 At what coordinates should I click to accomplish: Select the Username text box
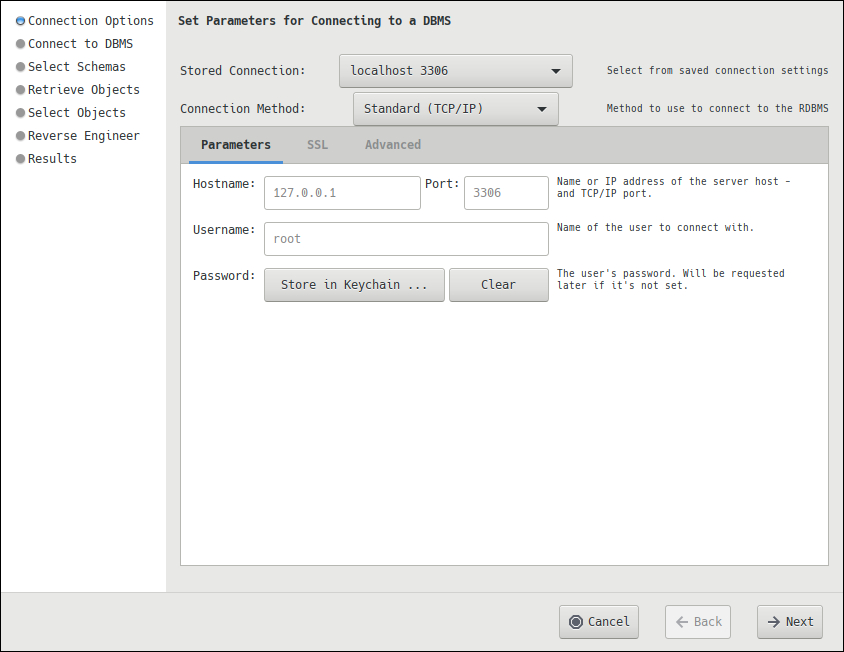[406, 239]
